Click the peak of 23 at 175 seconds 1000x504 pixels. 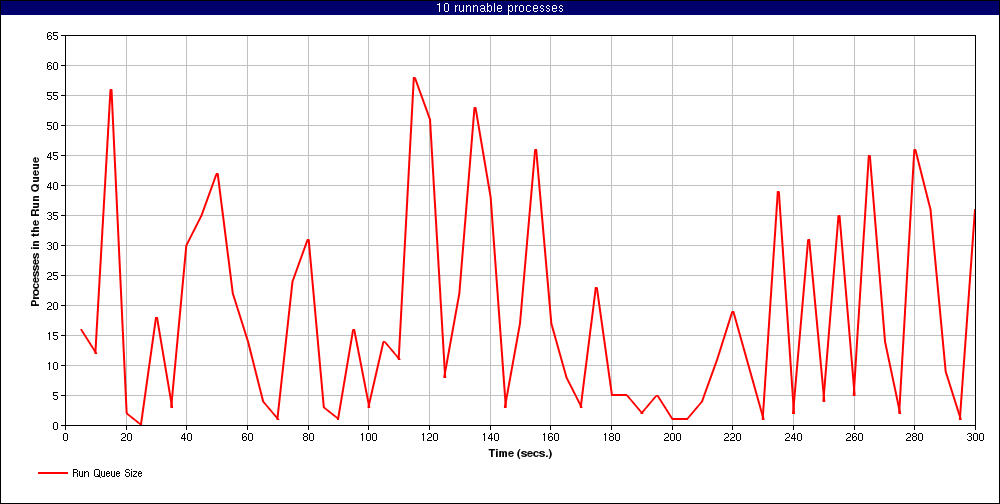[x=596, y=288]
